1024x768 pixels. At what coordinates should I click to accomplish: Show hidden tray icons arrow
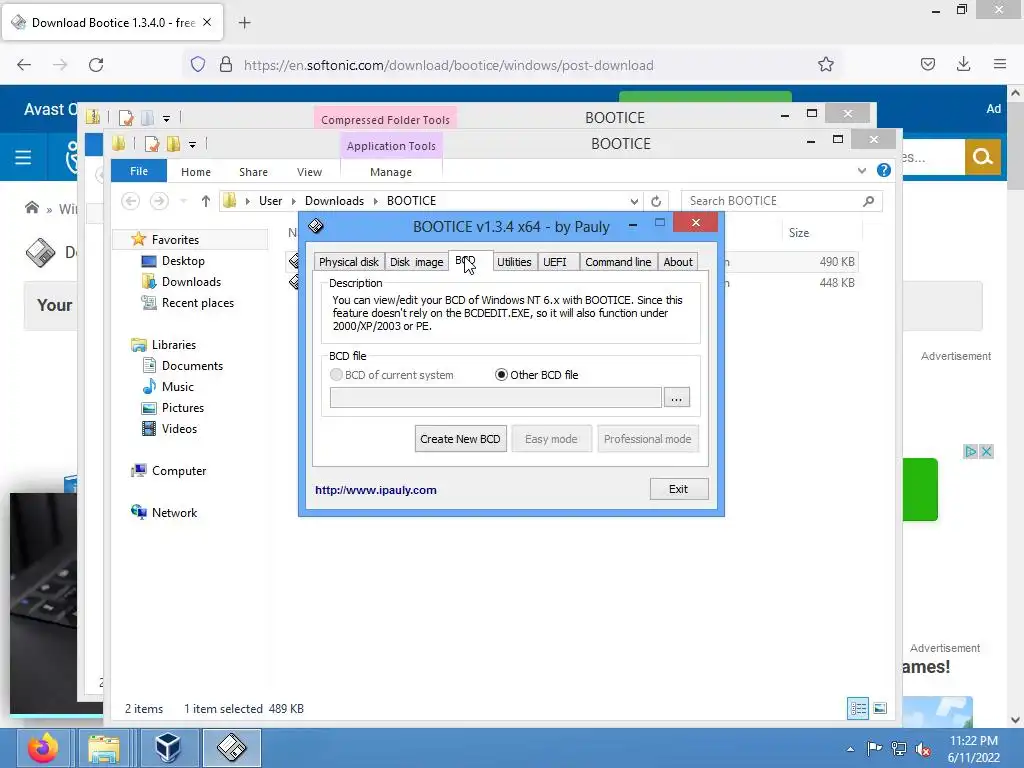click(850, 749)
